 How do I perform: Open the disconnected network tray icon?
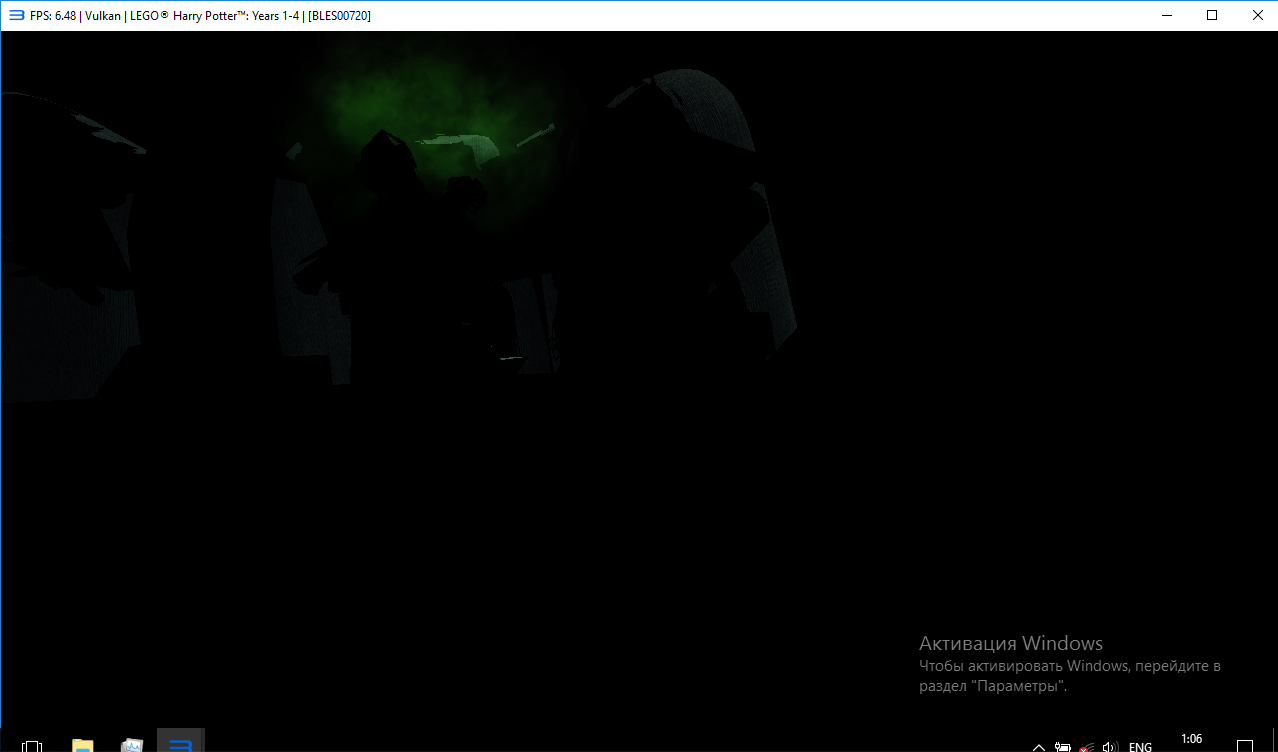1086,746
